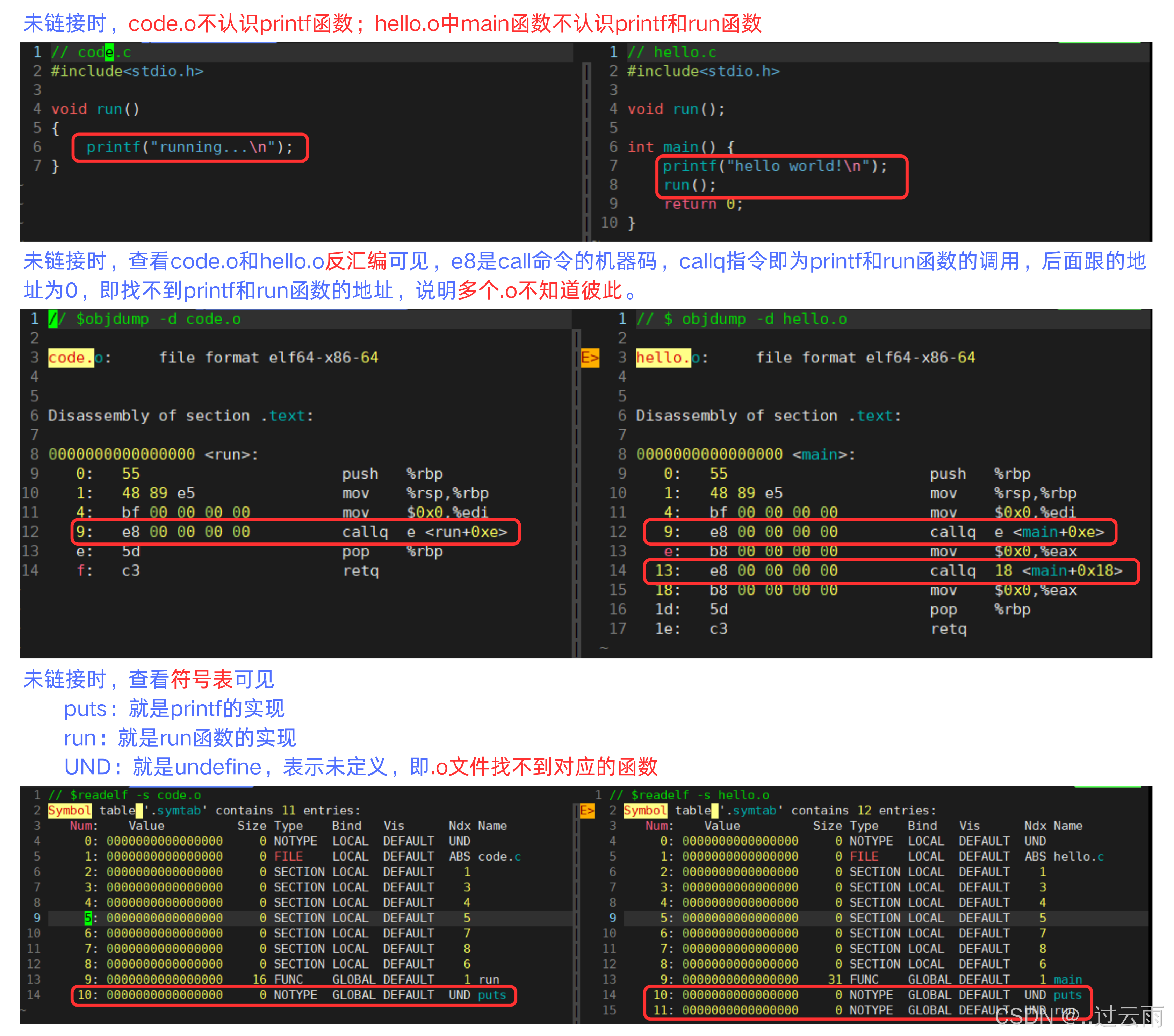Click the // code.c comment header

(x=91, y=52)
